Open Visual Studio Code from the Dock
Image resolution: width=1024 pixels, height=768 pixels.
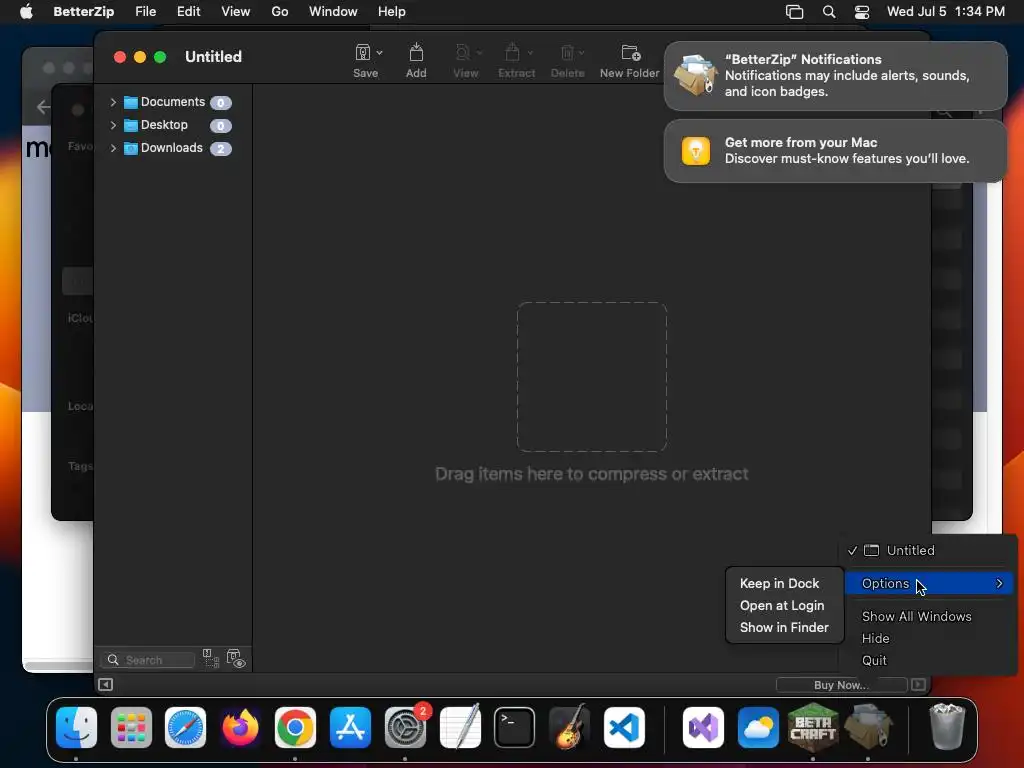[x=624, y=727]
